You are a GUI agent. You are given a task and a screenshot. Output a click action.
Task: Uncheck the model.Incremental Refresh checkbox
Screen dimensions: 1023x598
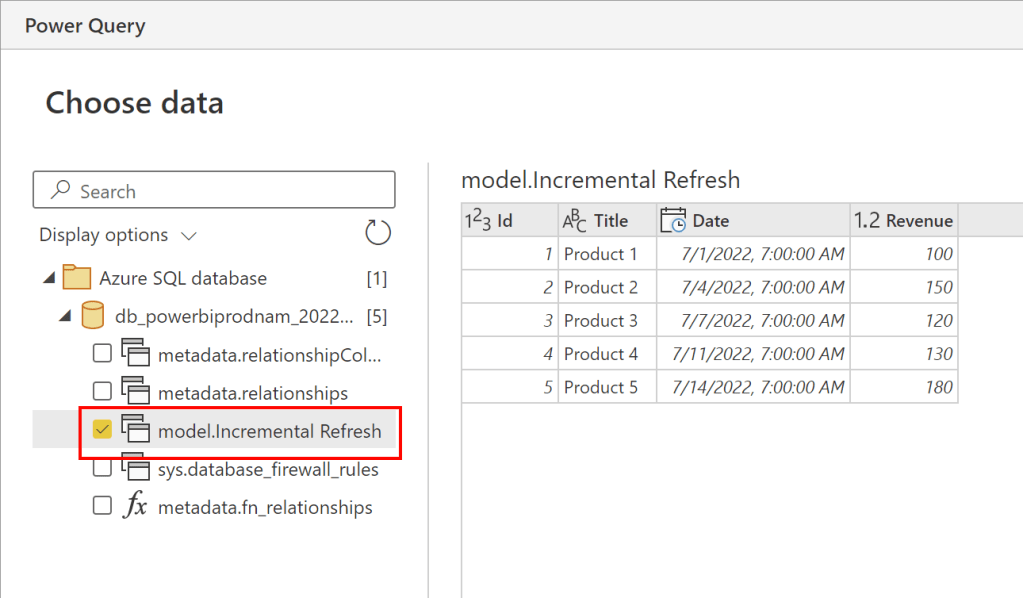click(x=102, y=430)
